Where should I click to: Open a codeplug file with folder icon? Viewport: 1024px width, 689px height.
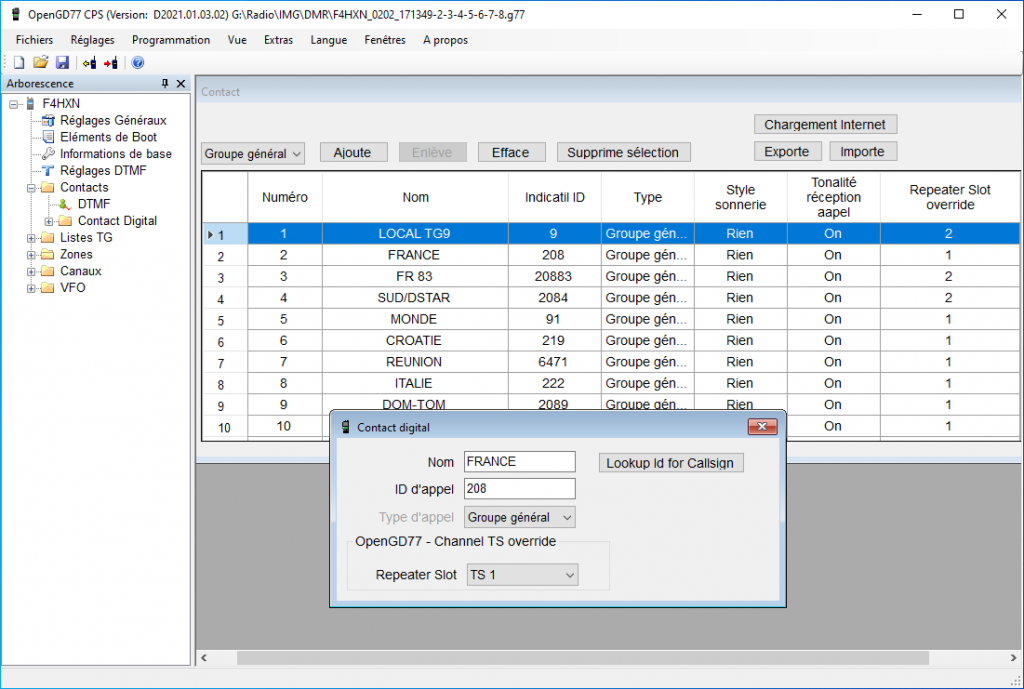click(x=40, y=63)
